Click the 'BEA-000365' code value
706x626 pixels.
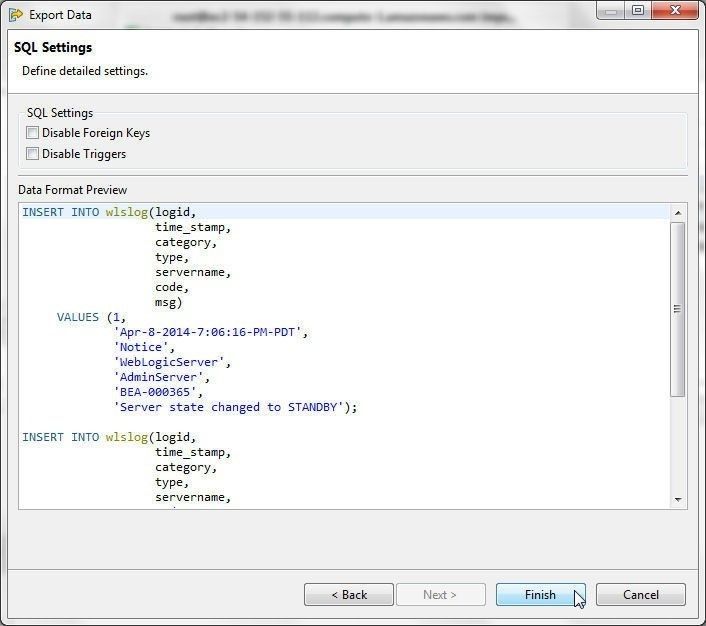155,392
